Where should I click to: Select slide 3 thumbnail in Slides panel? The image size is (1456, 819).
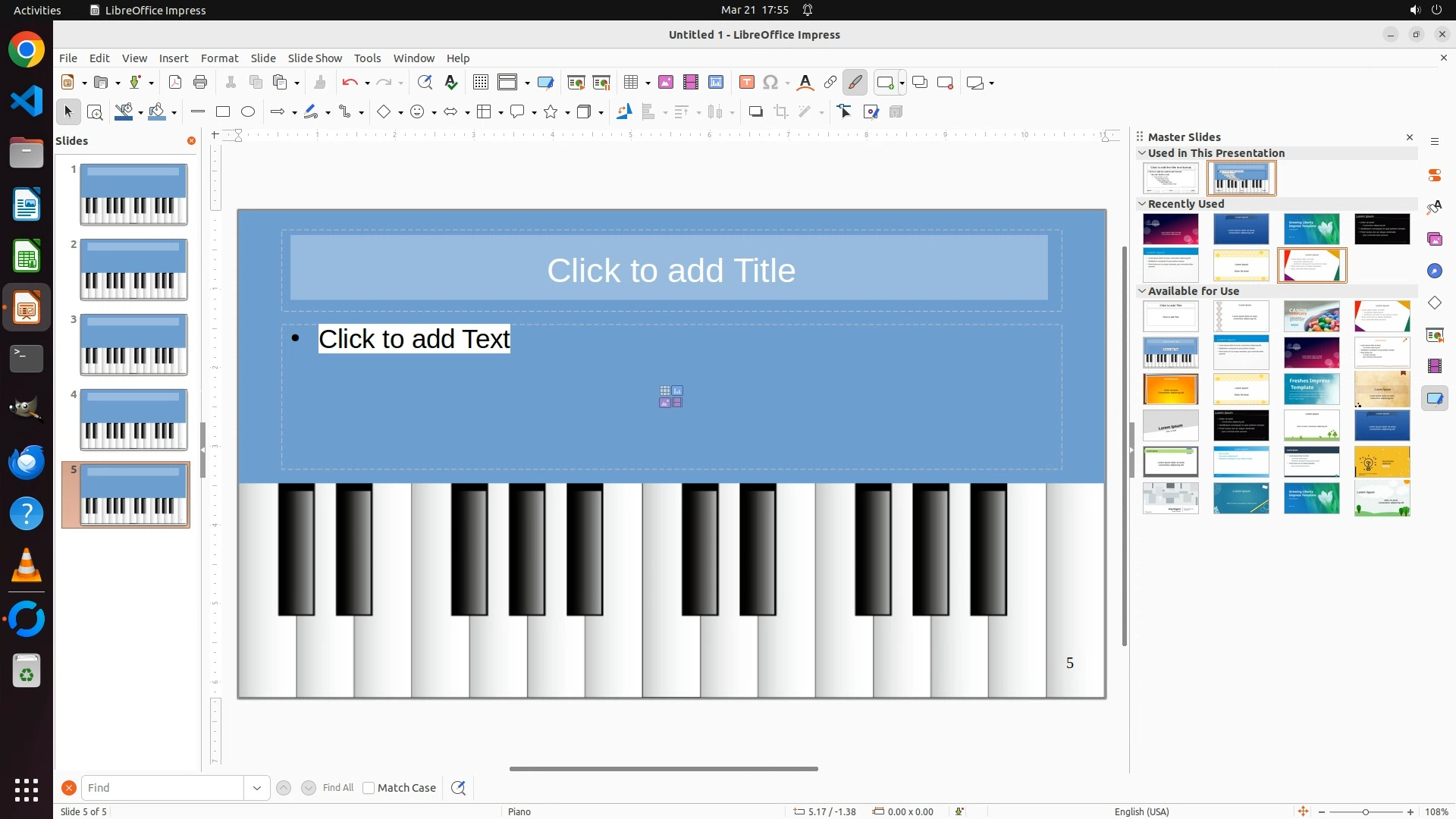point(133,344)
